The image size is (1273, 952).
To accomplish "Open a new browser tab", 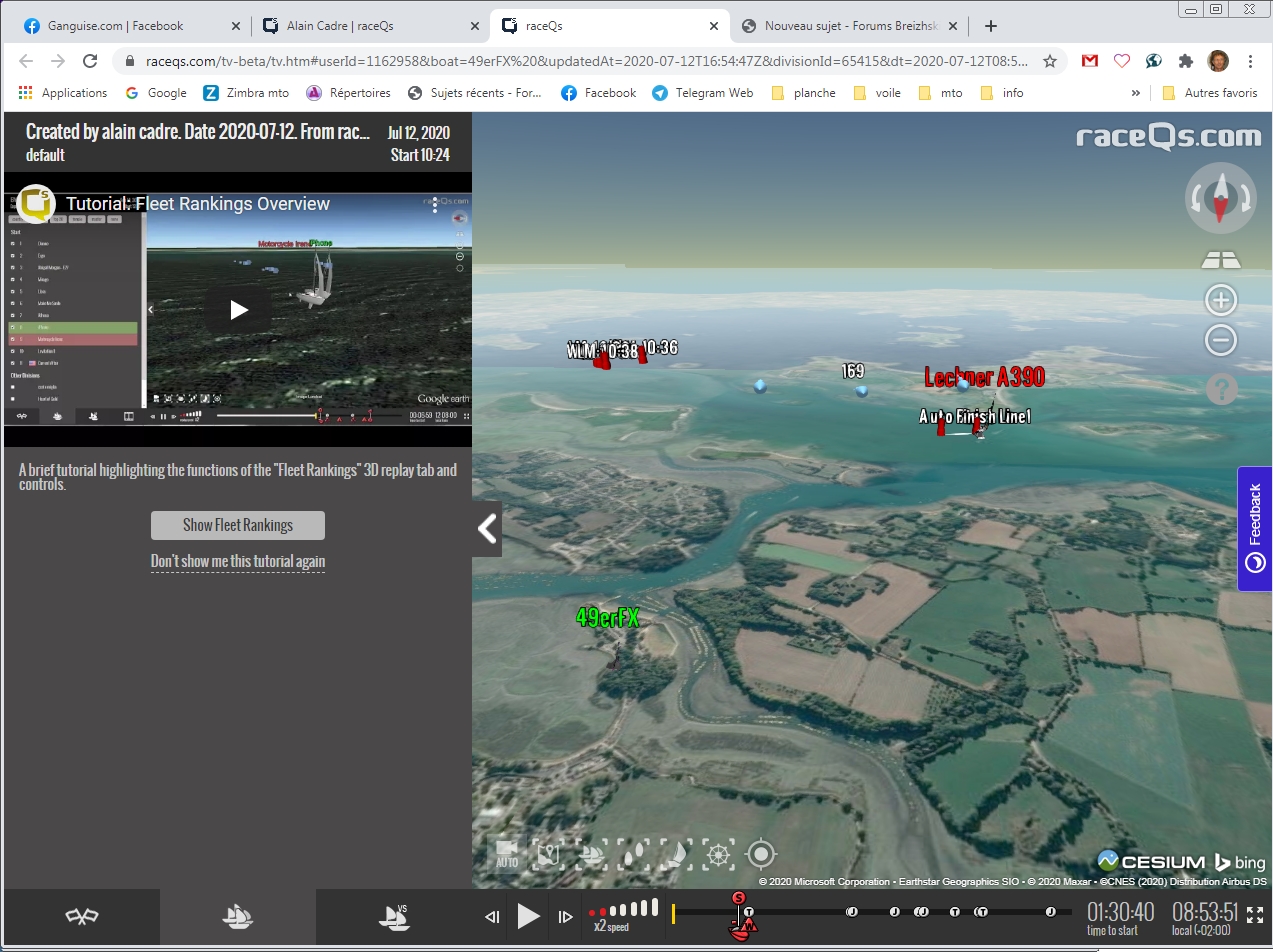I will (x=990, y=26).
